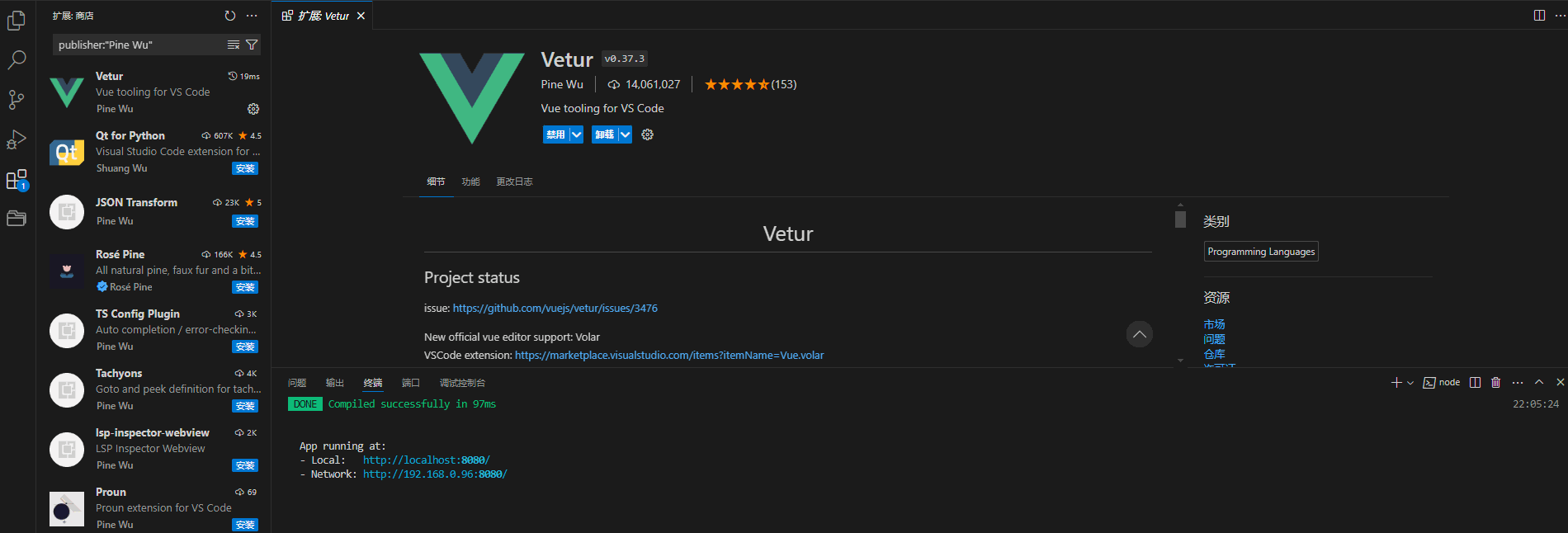Select the node terminal entry

tap(1442, 382)
